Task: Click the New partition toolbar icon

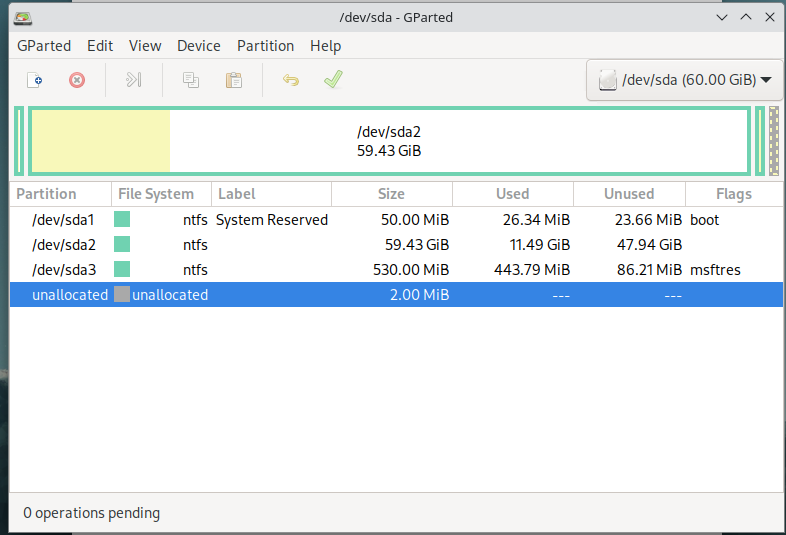Action: 34,80
